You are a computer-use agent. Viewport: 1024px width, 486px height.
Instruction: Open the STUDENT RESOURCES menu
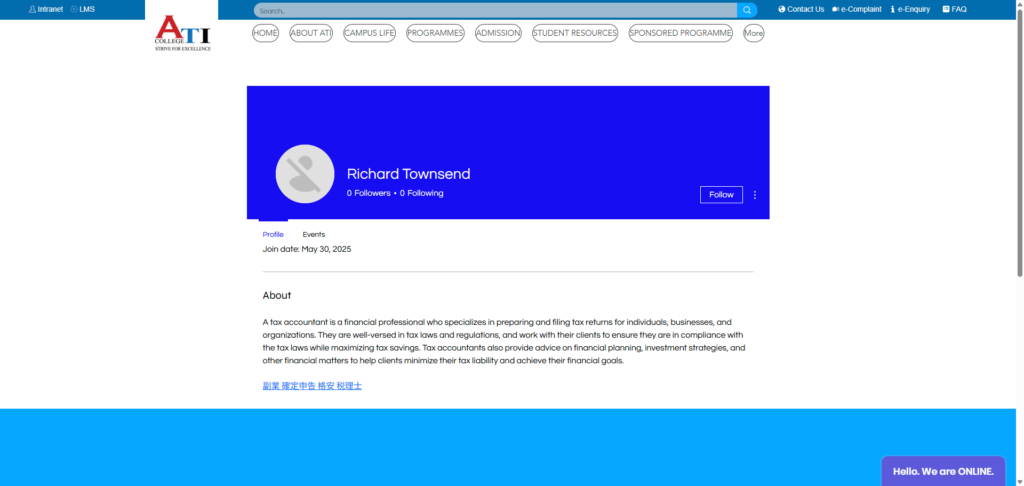click(575, 33)
